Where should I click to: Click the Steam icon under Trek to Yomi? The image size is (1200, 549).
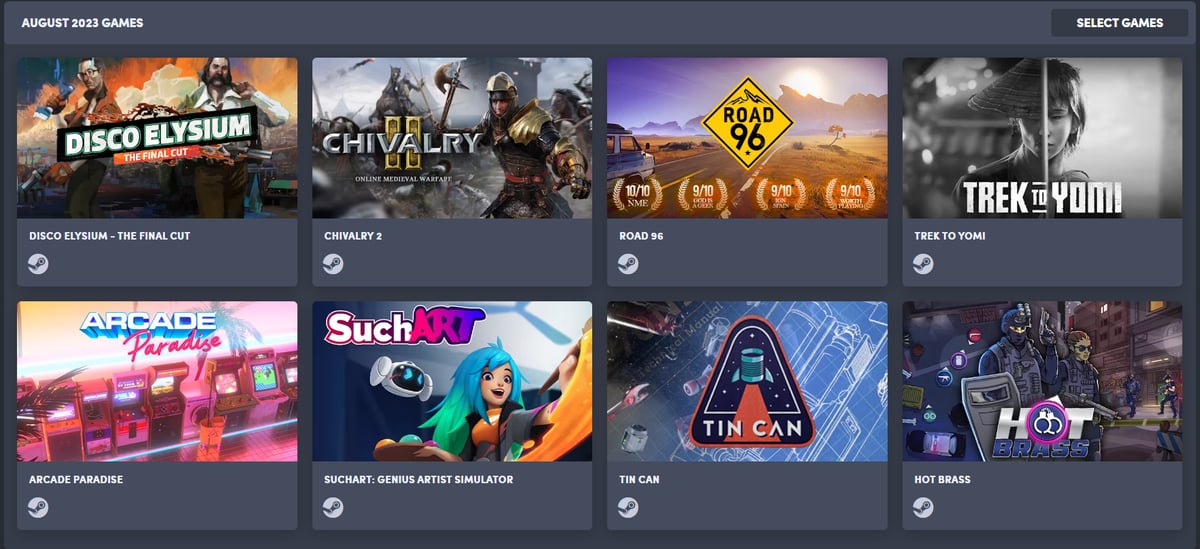(x=923, y=264)
